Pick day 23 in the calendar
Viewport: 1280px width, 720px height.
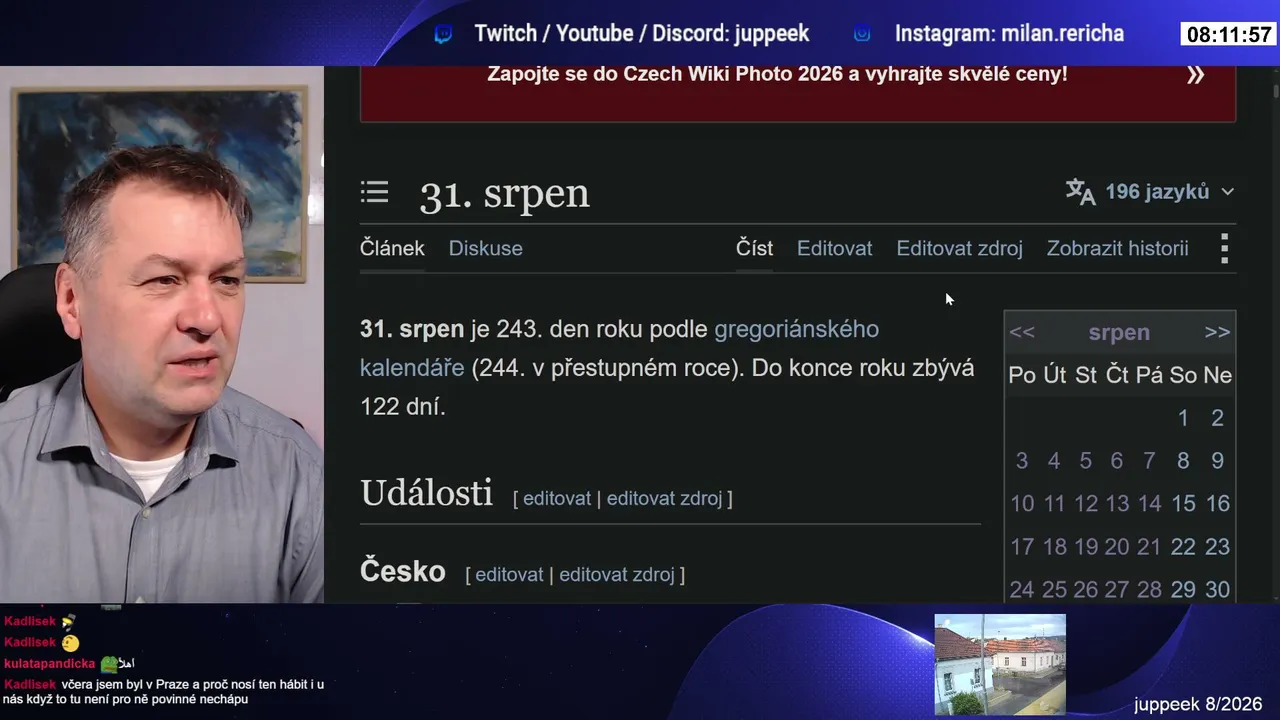click(x=1217, y=547)
